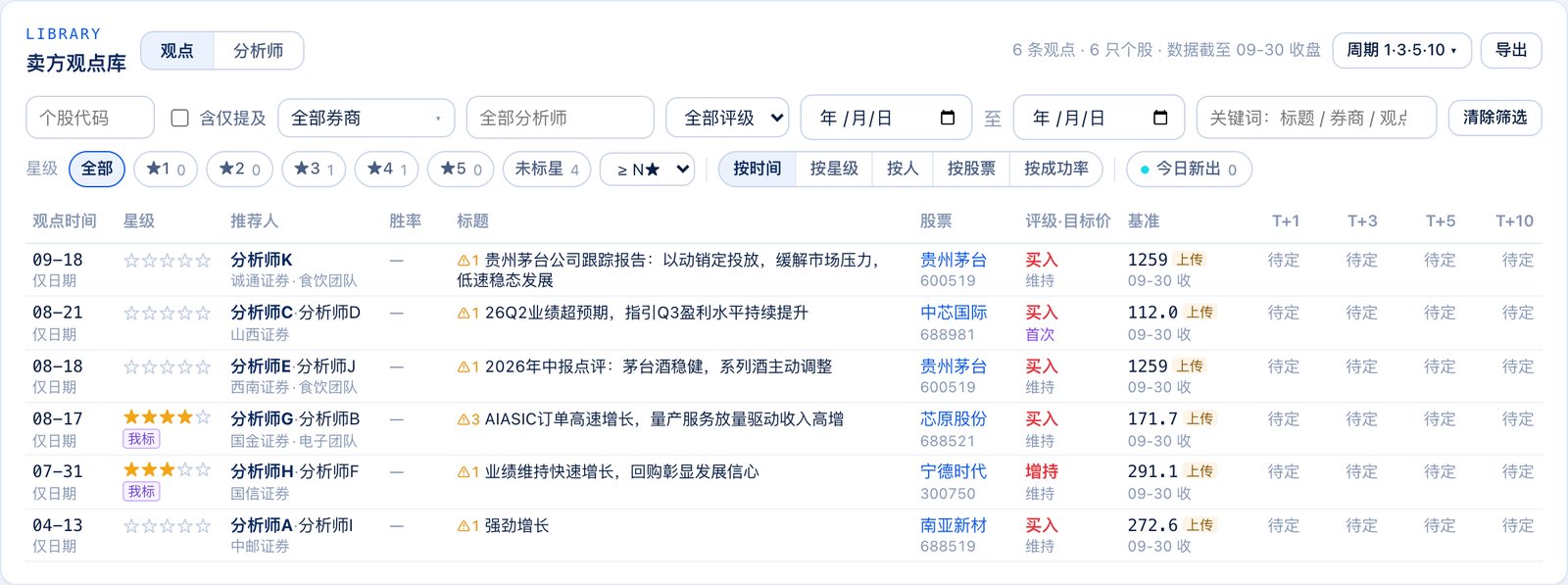Switch to 观点 tab
The image size is (1568, 585).
177,51
